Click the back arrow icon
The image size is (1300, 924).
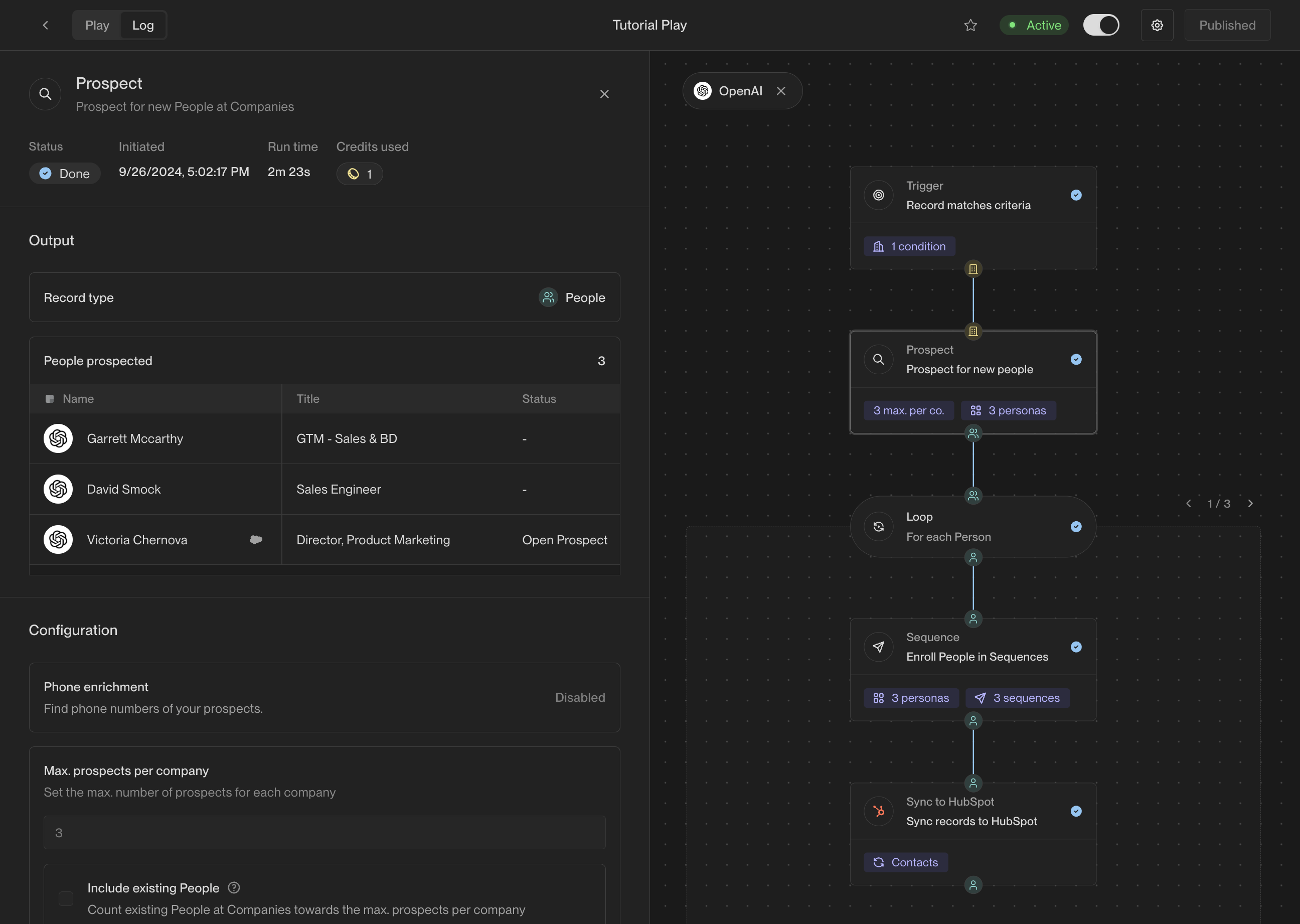46,25
